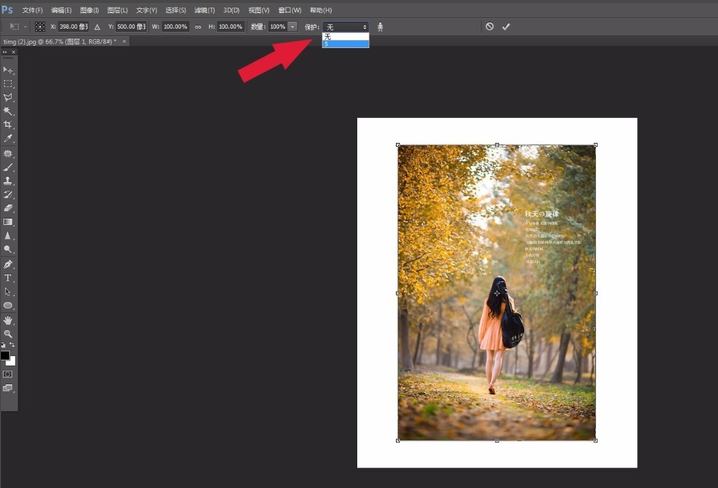Choose option "5" in the 保护 list
The width and height of the screenshot is (718, 488).
tap(345, 44)
